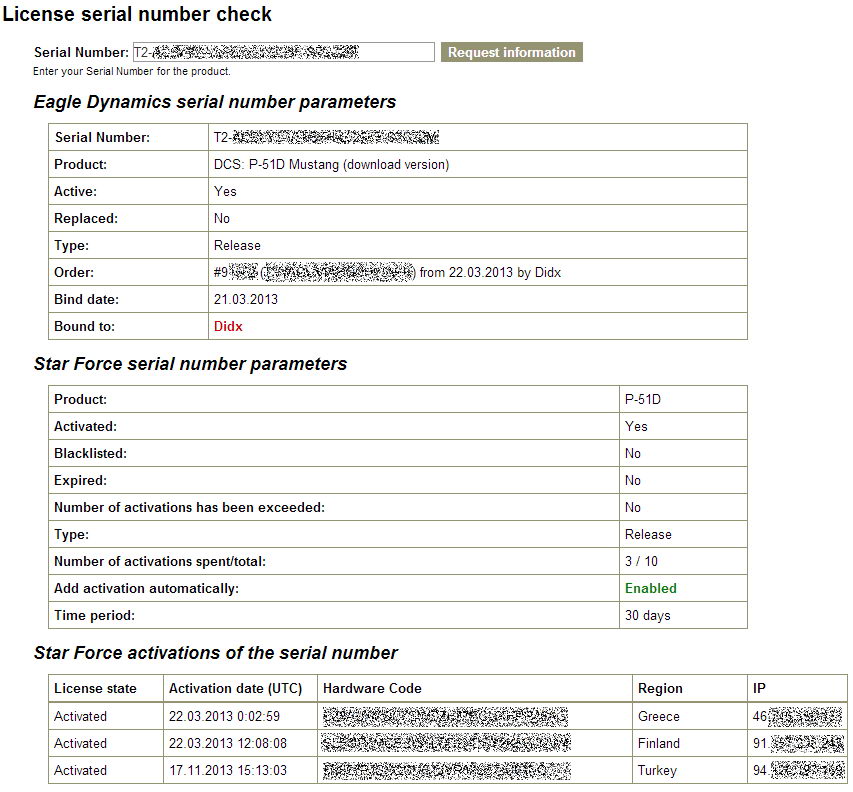Click the DCS: P-51D Mustang product value
This screenshot has height=792, width=853.
(331, 164)
